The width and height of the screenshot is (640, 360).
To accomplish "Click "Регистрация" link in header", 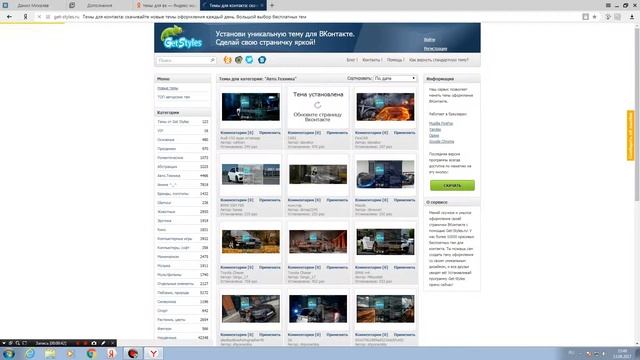I will [x=435, y=49].
